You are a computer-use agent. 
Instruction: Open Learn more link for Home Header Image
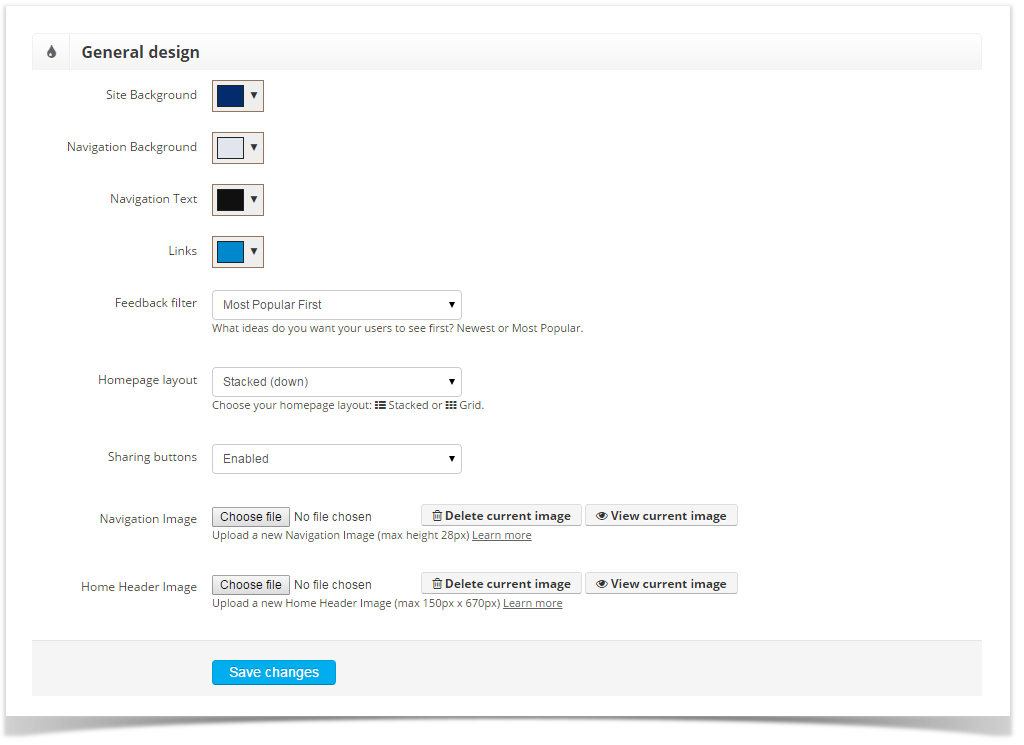532,603
